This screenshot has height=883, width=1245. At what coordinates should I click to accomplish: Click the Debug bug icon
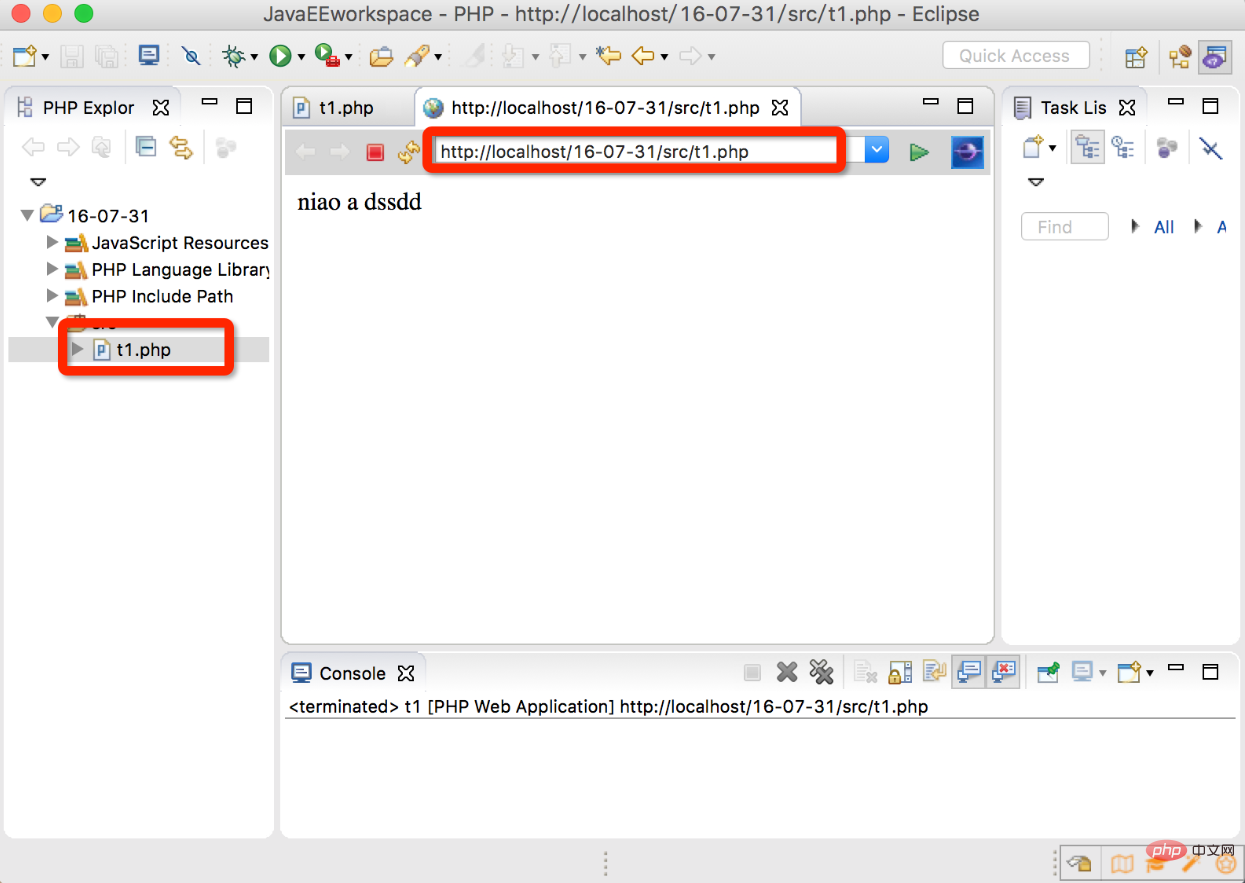234,56
